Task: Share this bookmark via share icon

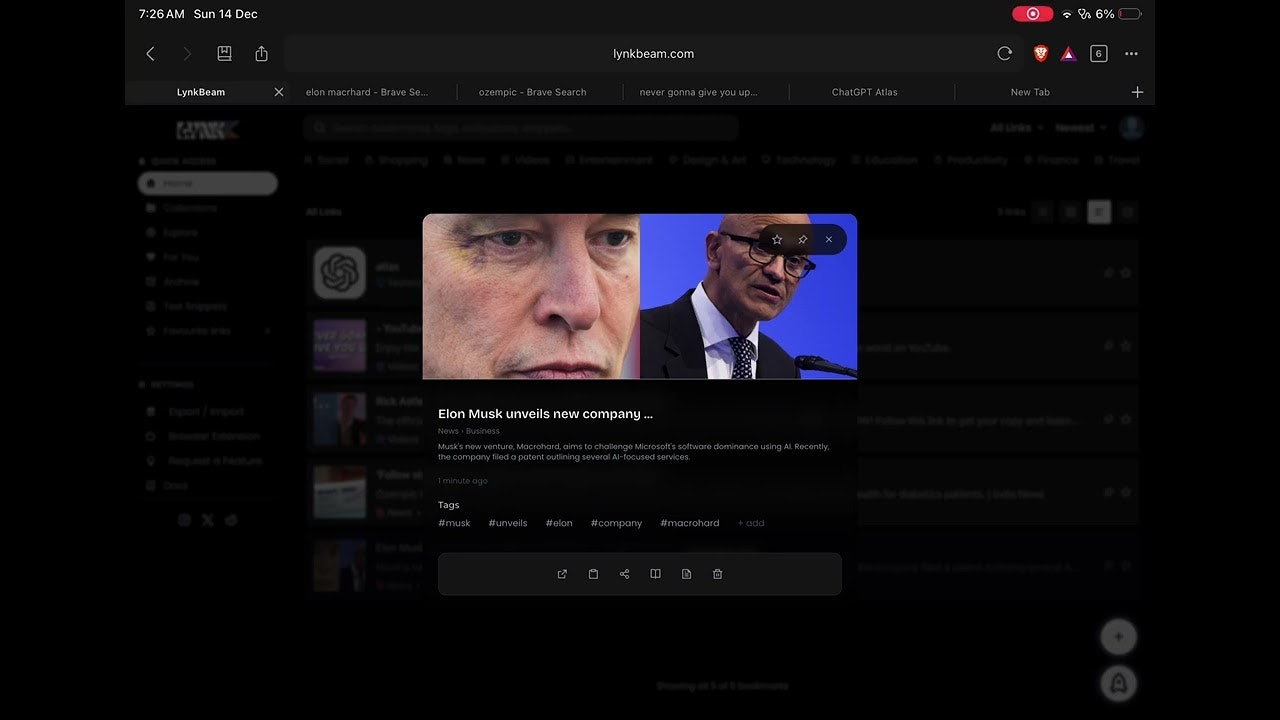Action: pos(624,574)
